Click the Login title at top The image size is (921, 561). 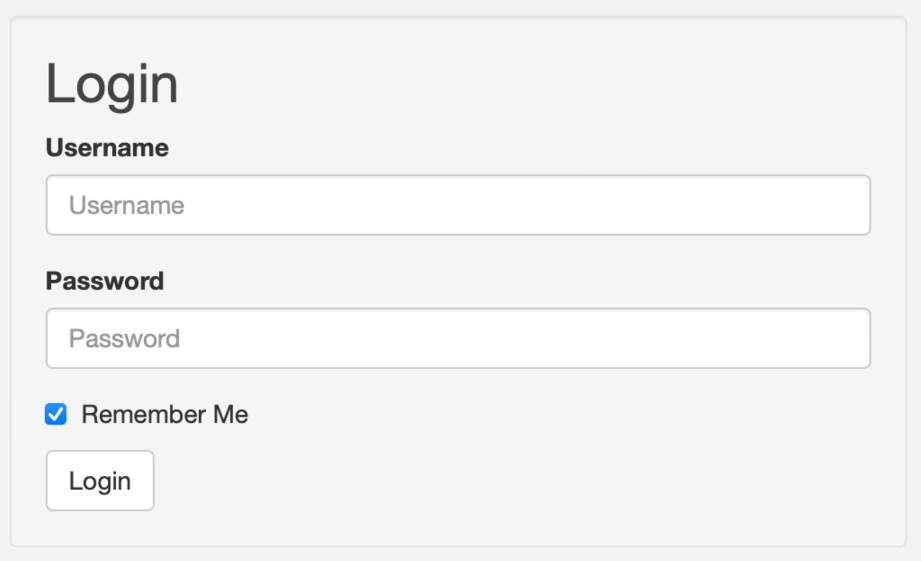tap(112, 84)
